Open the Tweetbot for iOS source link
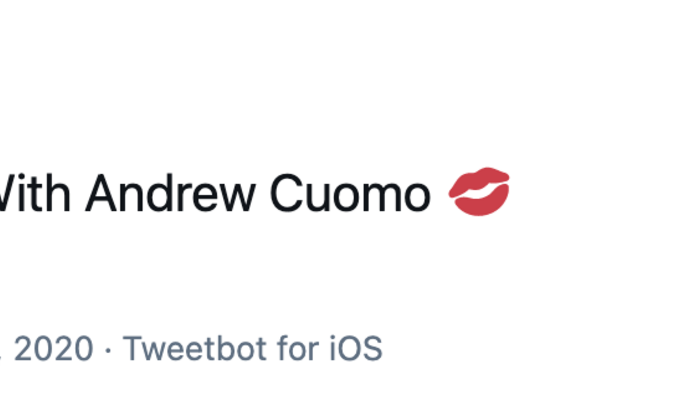Screen dimensions: 700x400 [252, 349]
